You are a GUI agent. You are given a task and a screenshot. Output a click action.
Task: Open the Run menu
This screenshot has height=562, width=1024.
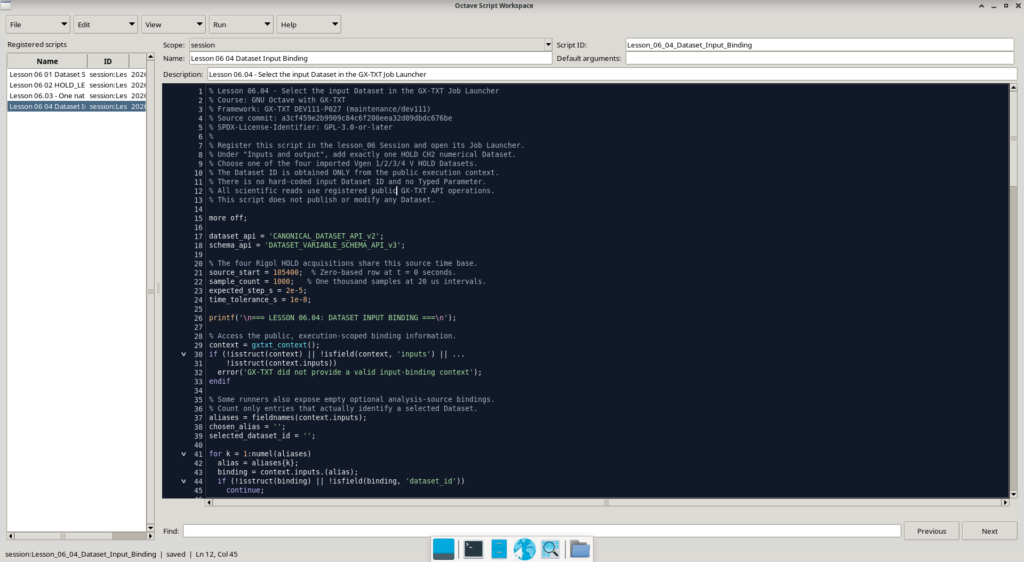point(240,25)
